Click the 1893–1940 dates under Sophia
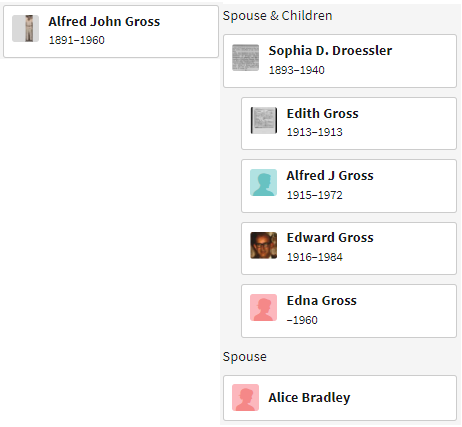Image resolution: width=462 pixels, height=427 pixels. click(x=297, y=70)
